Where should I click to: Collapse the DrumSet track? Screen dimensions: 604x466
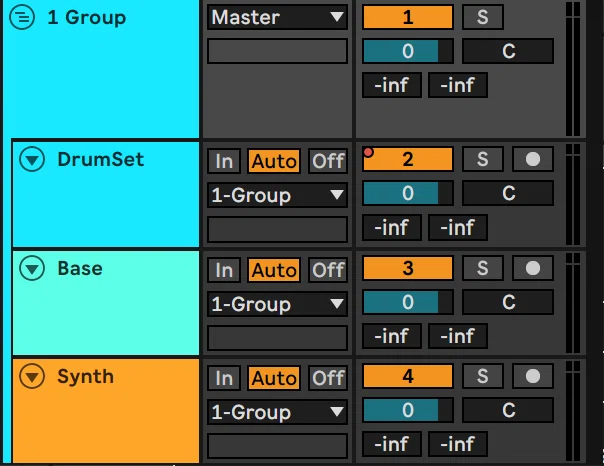[x=32, y=159]
